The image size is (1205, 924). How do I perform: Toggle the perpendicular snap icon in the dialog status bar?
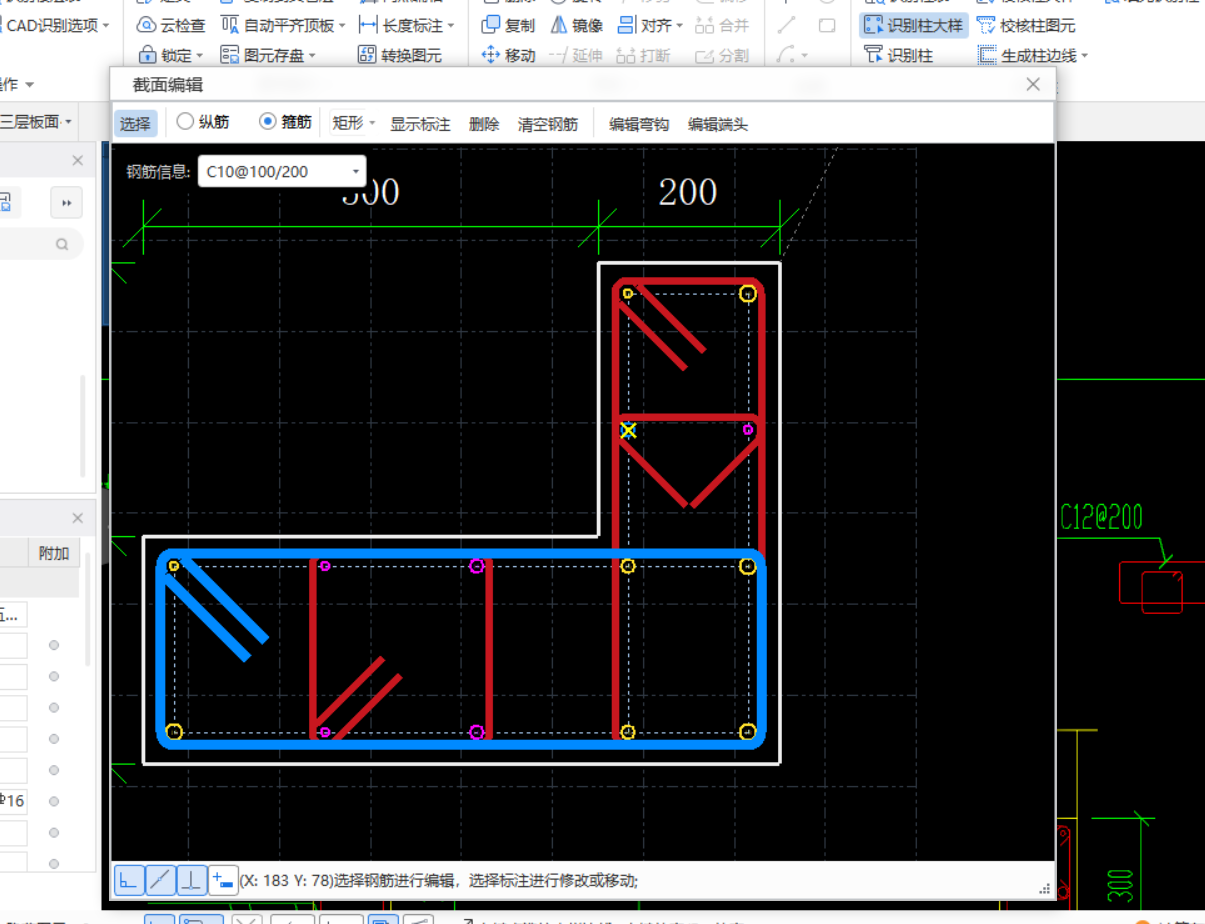[191, 880]
